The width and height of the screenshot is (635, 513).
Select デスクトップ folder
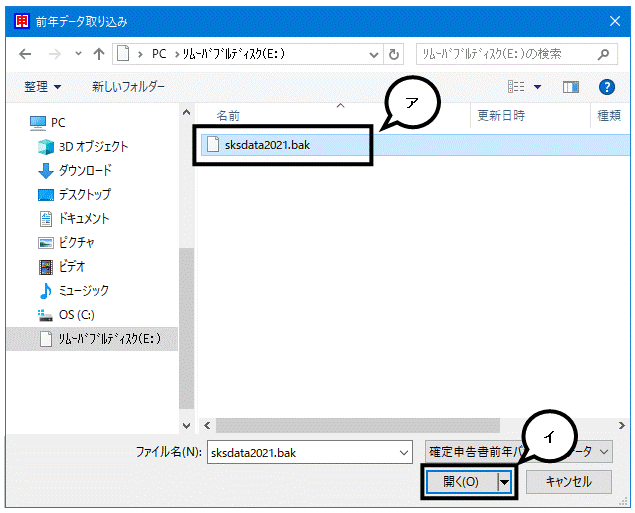coord(74,194)
